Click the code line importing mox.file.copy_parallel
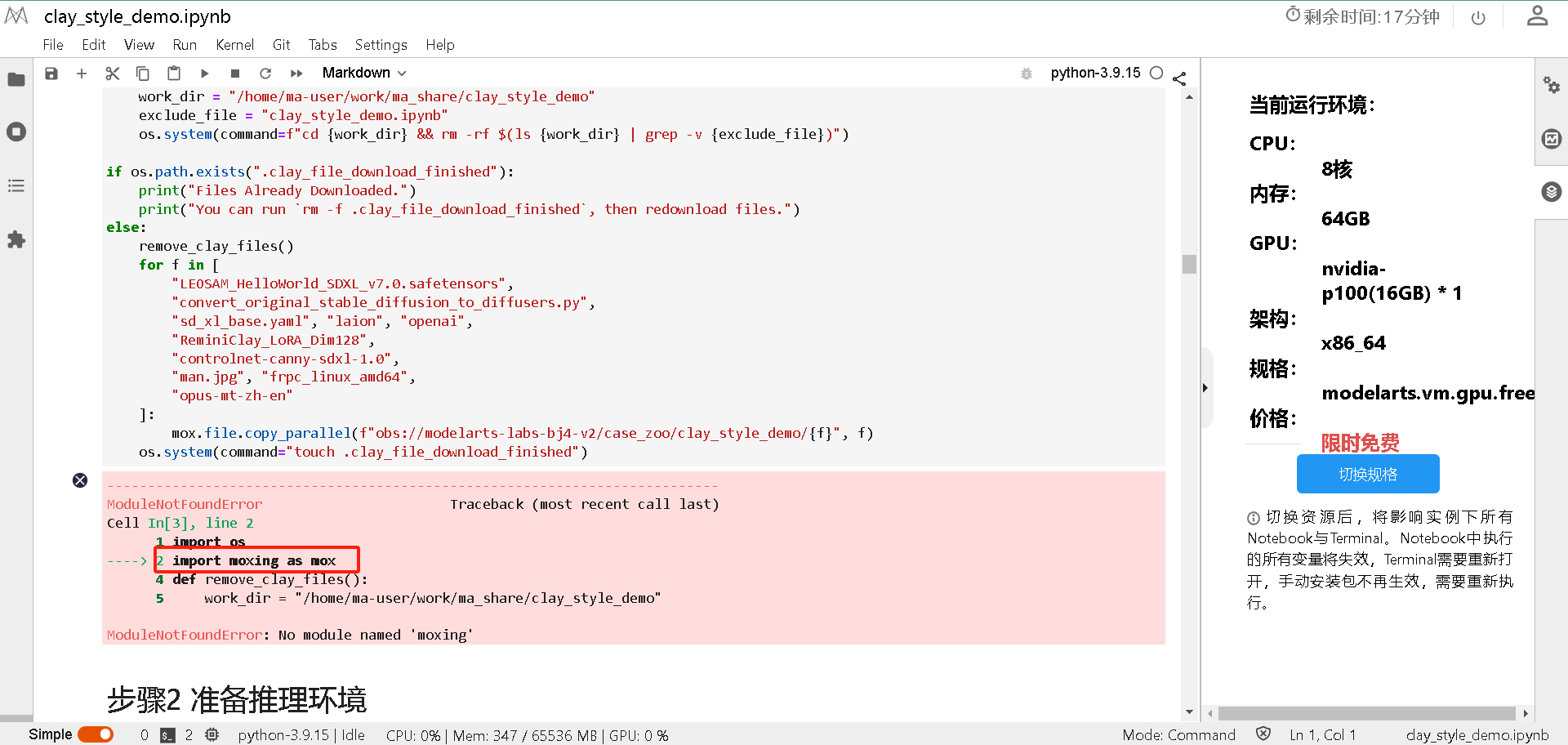 click(x=523, y=434)
